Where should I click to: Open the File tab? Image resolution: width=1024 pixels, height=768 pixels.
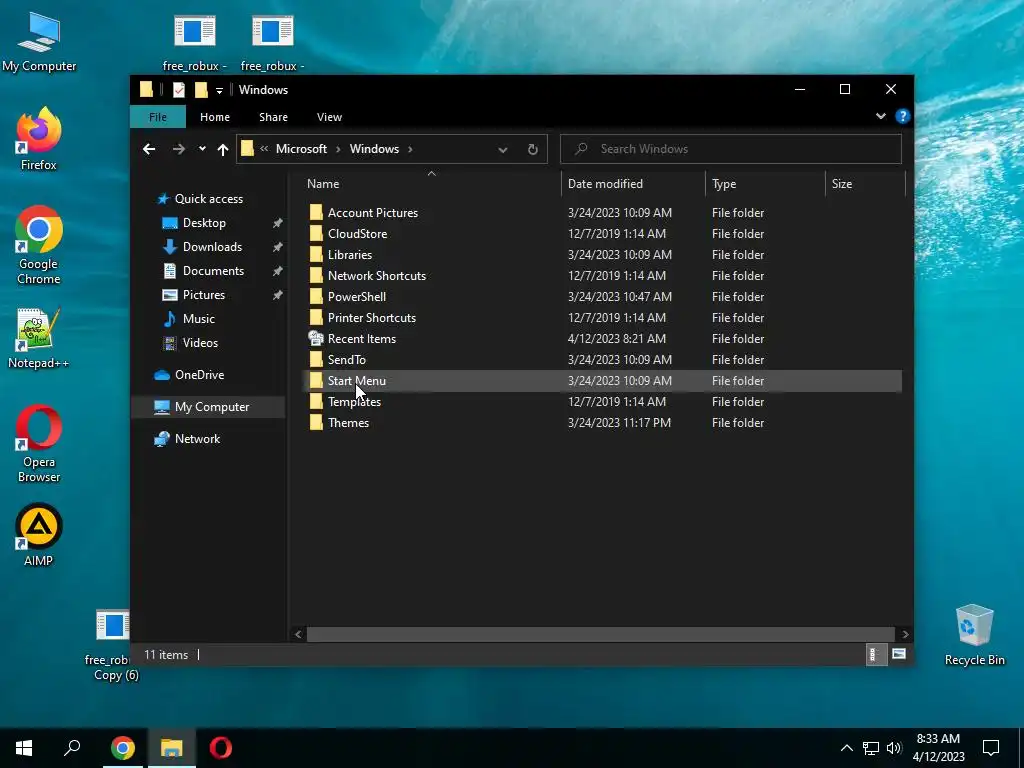coord(158,117)
